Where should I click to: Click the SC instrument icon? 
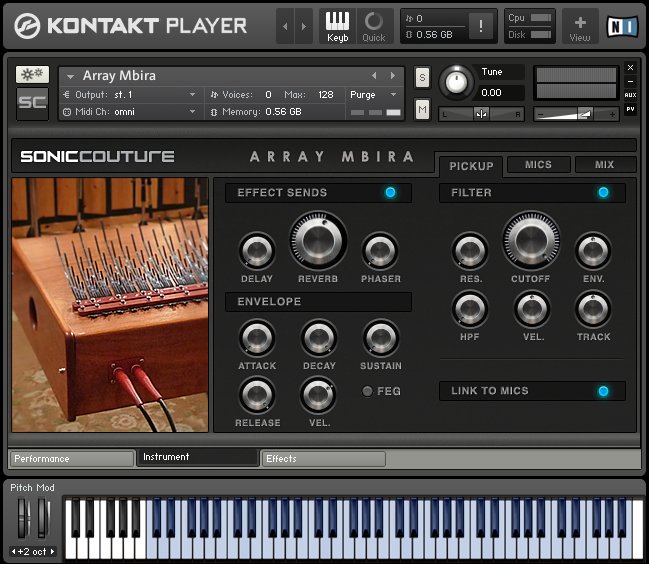[32, 103]
